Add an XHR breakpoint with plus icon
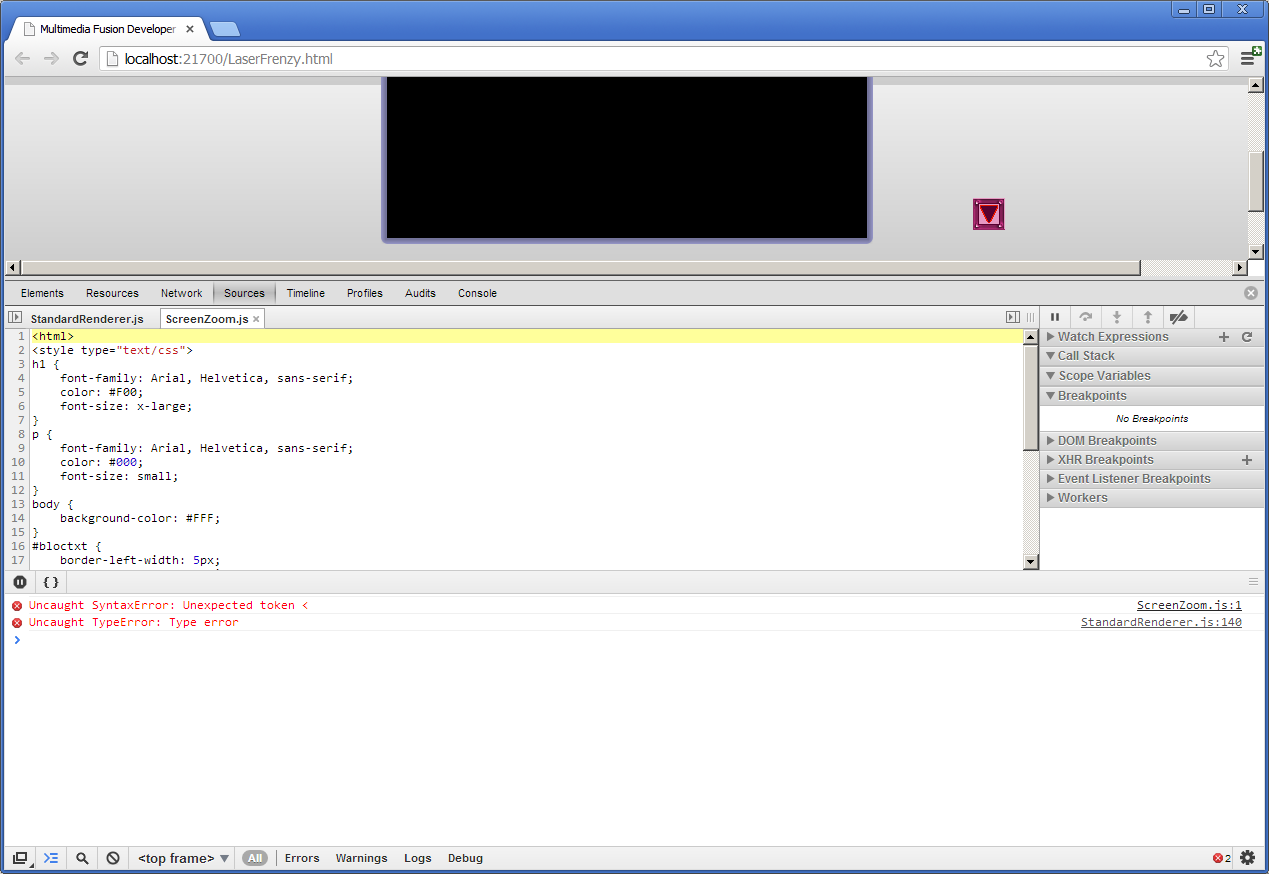 [x=1247, y=460]
